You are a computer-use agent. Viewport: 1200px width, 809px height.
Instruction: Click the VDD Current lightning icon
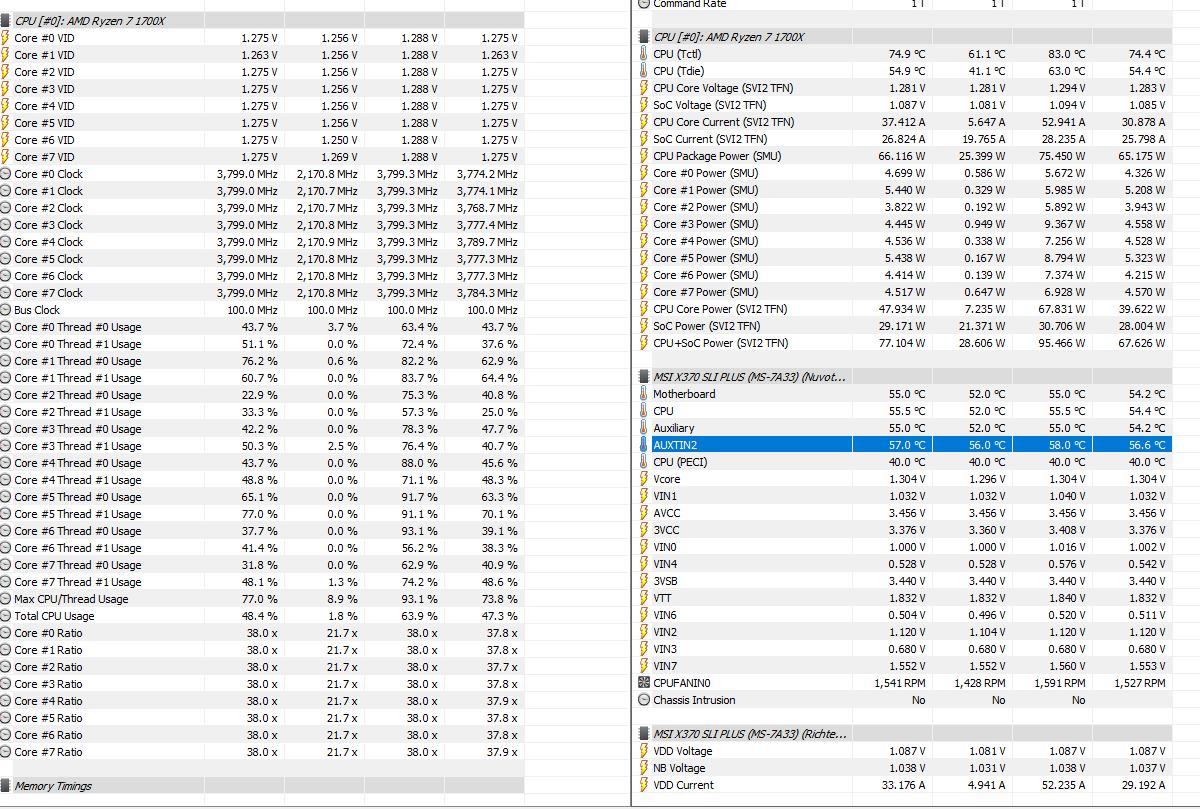click(x=643, y=785)
